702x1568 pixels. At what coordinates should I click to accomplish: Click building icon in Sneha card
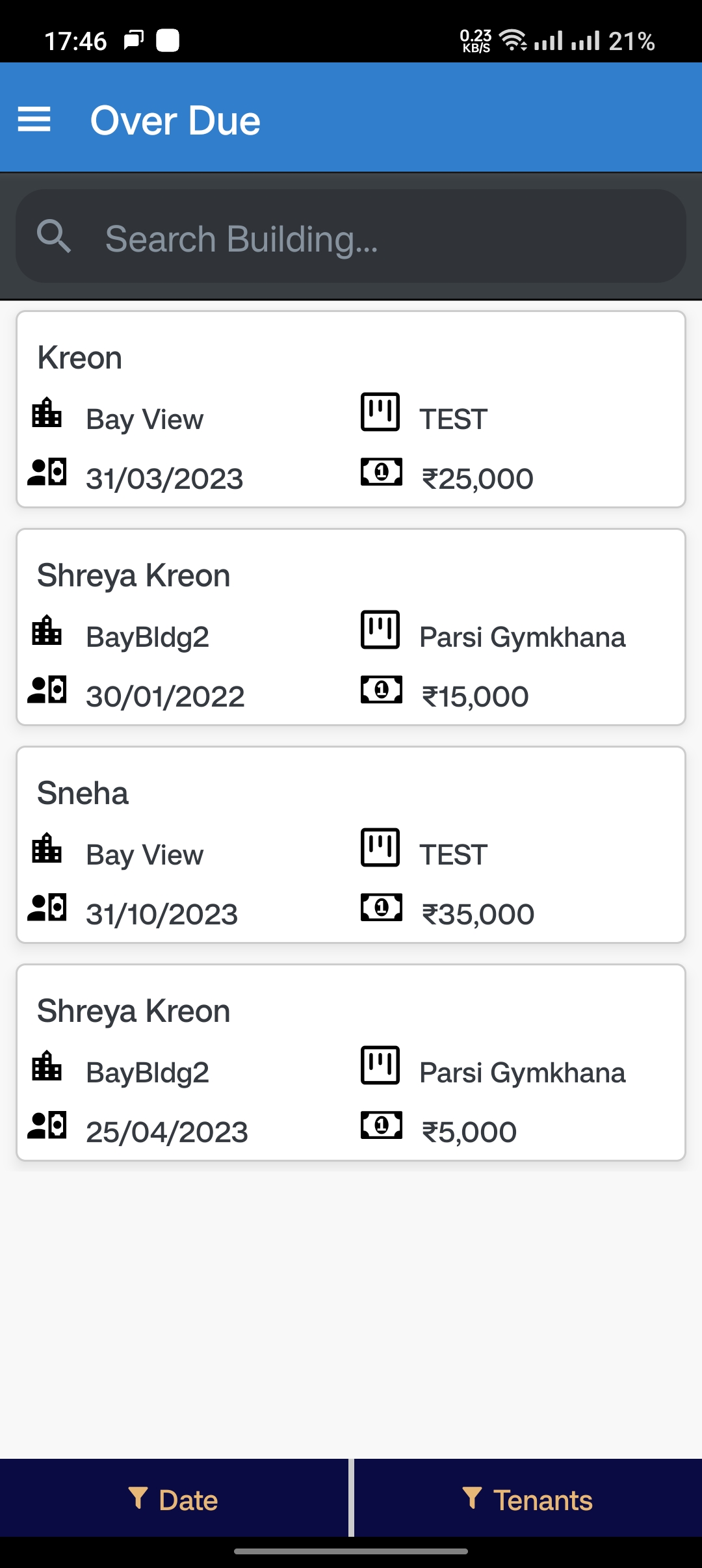47,848
